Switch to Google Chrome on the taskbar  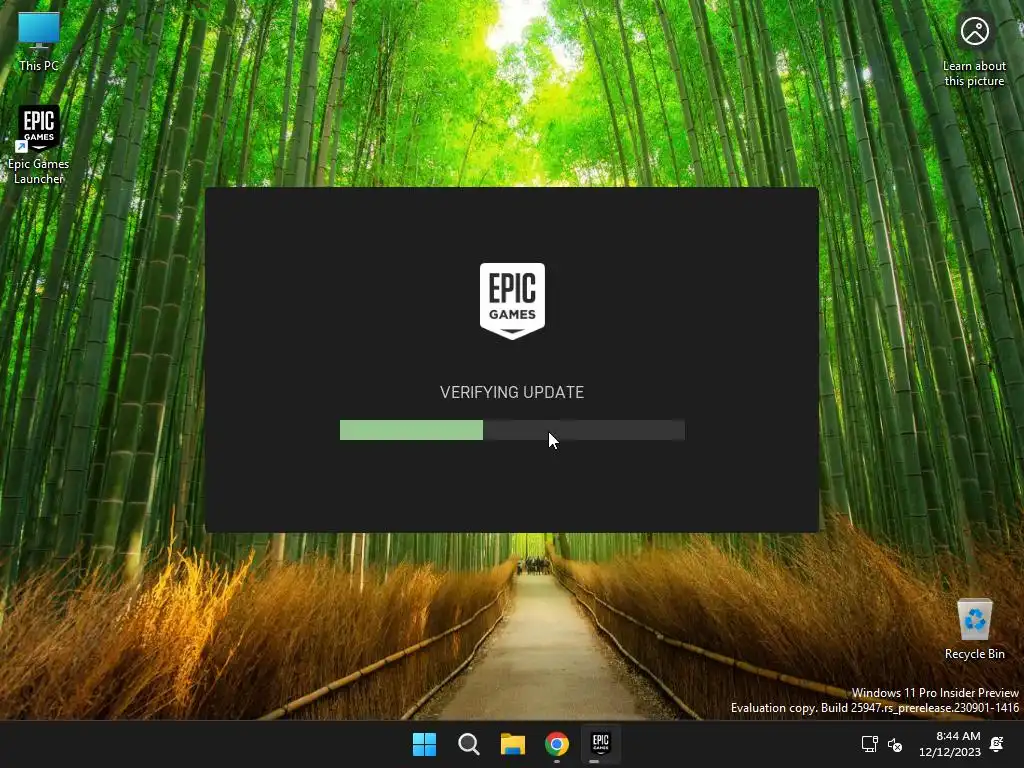point(556,744)
